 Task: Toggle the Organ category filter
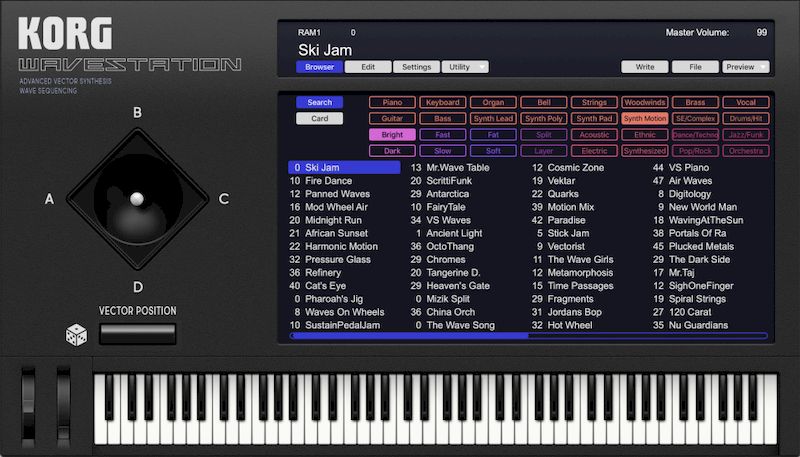click(x=493, y=103)
